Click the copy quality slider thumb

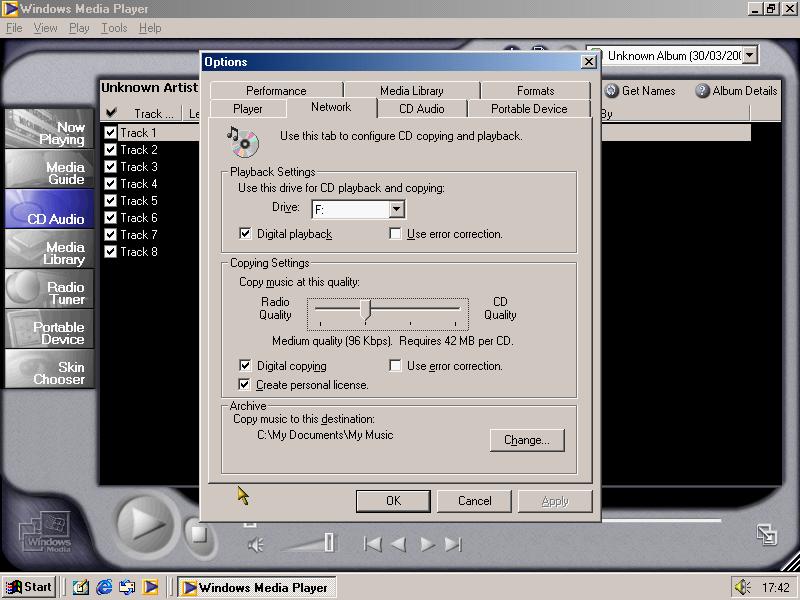point(366,309)
